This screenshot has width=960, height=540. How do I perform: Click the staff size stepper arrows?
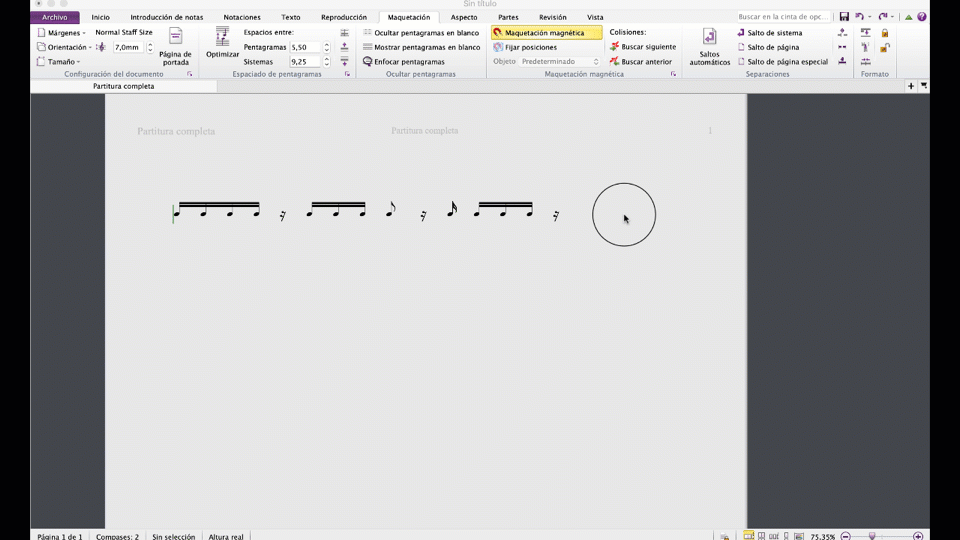click(150, 47)
